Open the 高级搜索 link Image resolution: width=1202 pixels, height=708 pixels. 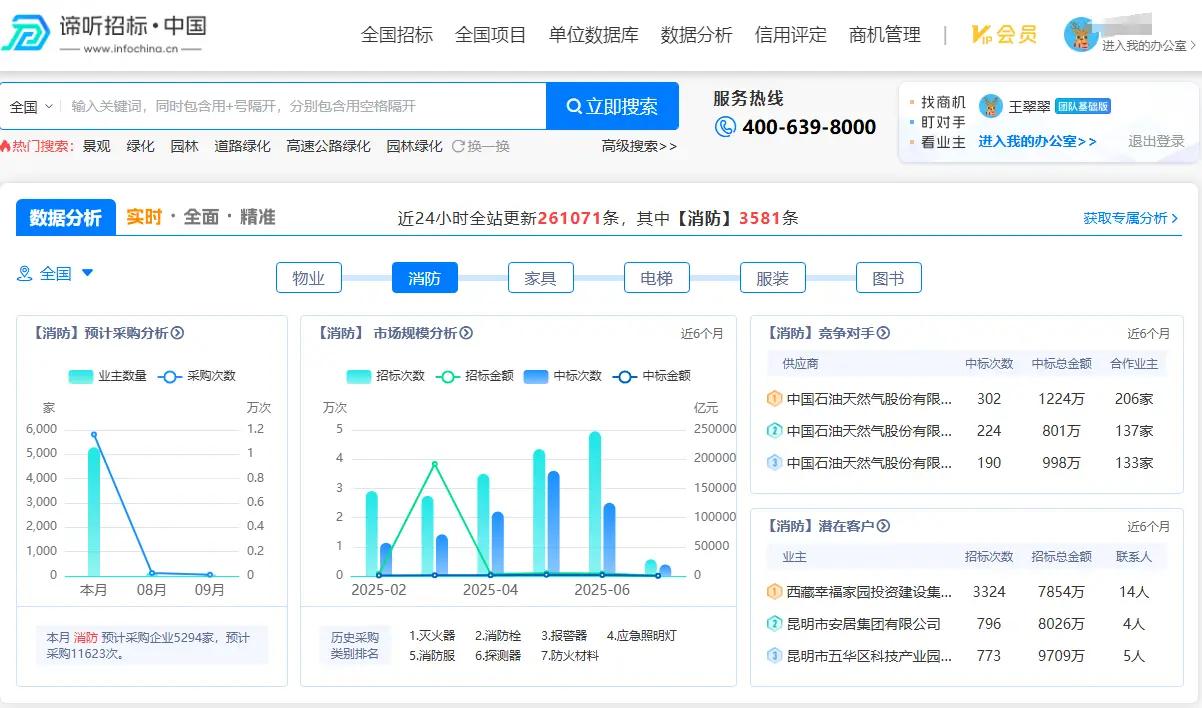tap(639, 146)
